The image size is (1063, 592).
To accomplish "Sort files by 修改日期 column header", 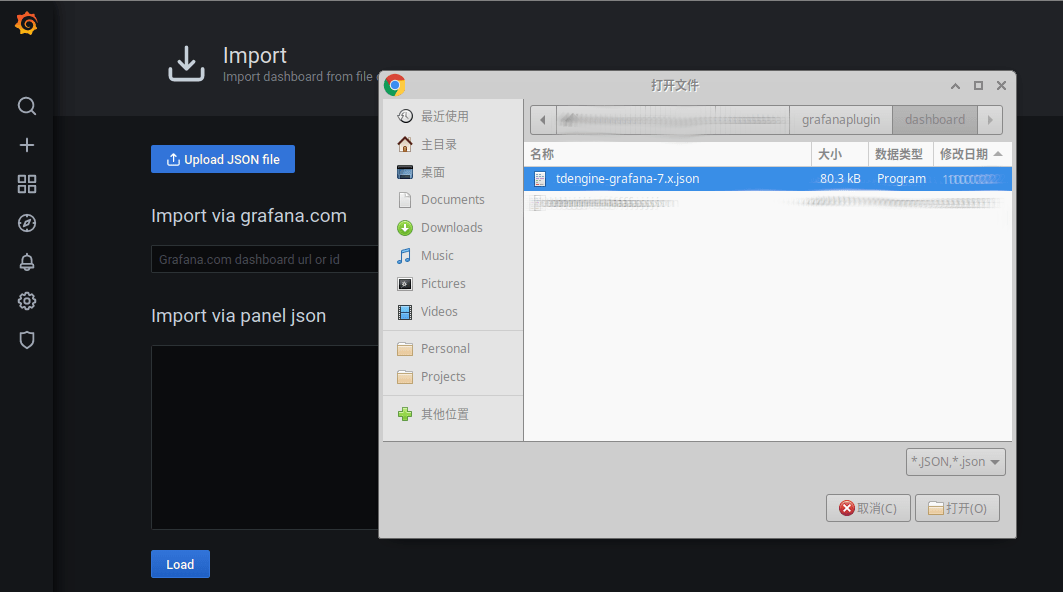I will coord(970,154).
